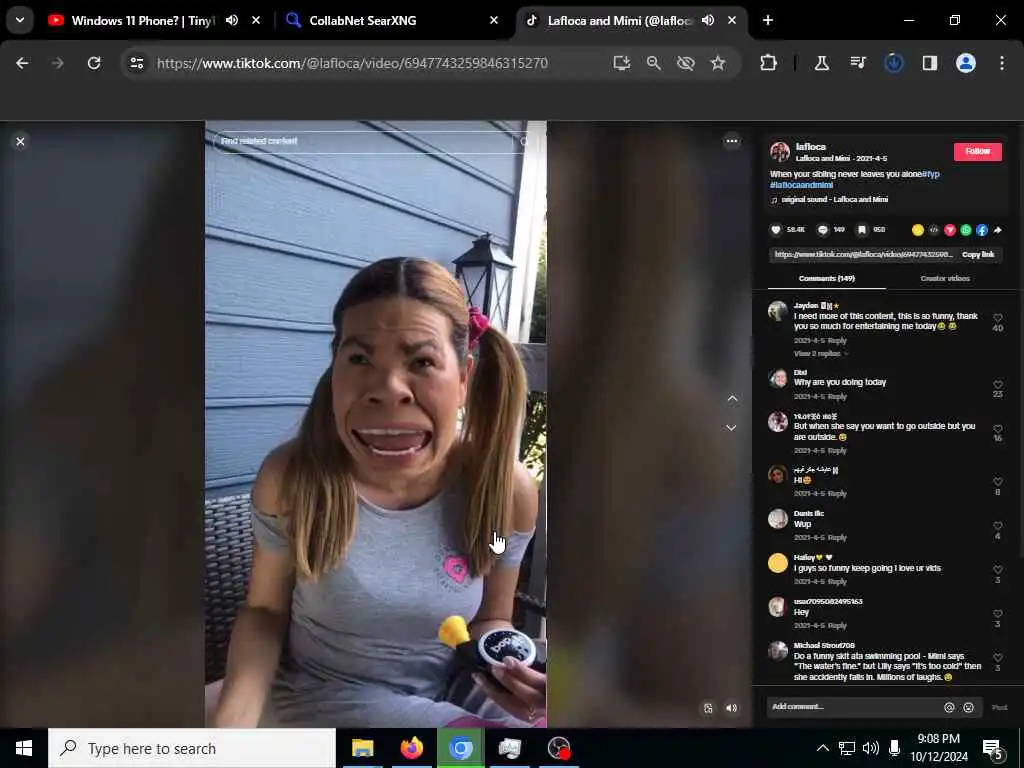
Task: Open the lafloca username link
Action: pyautogui.click(x=810, y=147)
